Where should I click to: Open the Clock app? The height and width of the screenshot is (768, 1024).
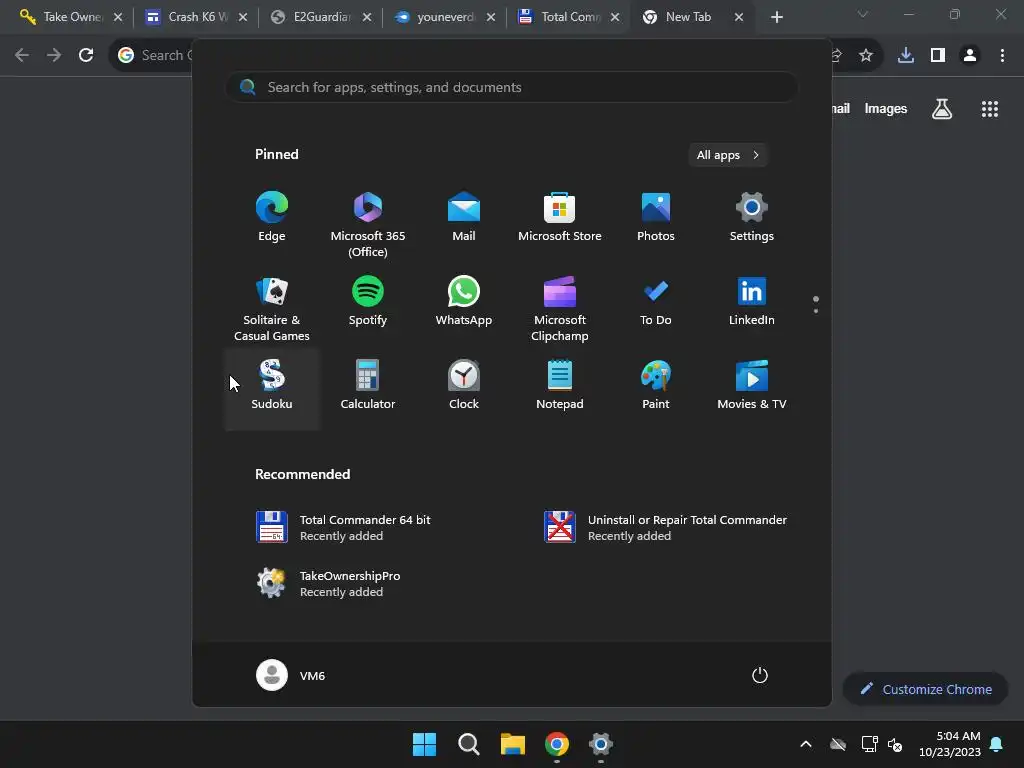click(x=464, y=385)
